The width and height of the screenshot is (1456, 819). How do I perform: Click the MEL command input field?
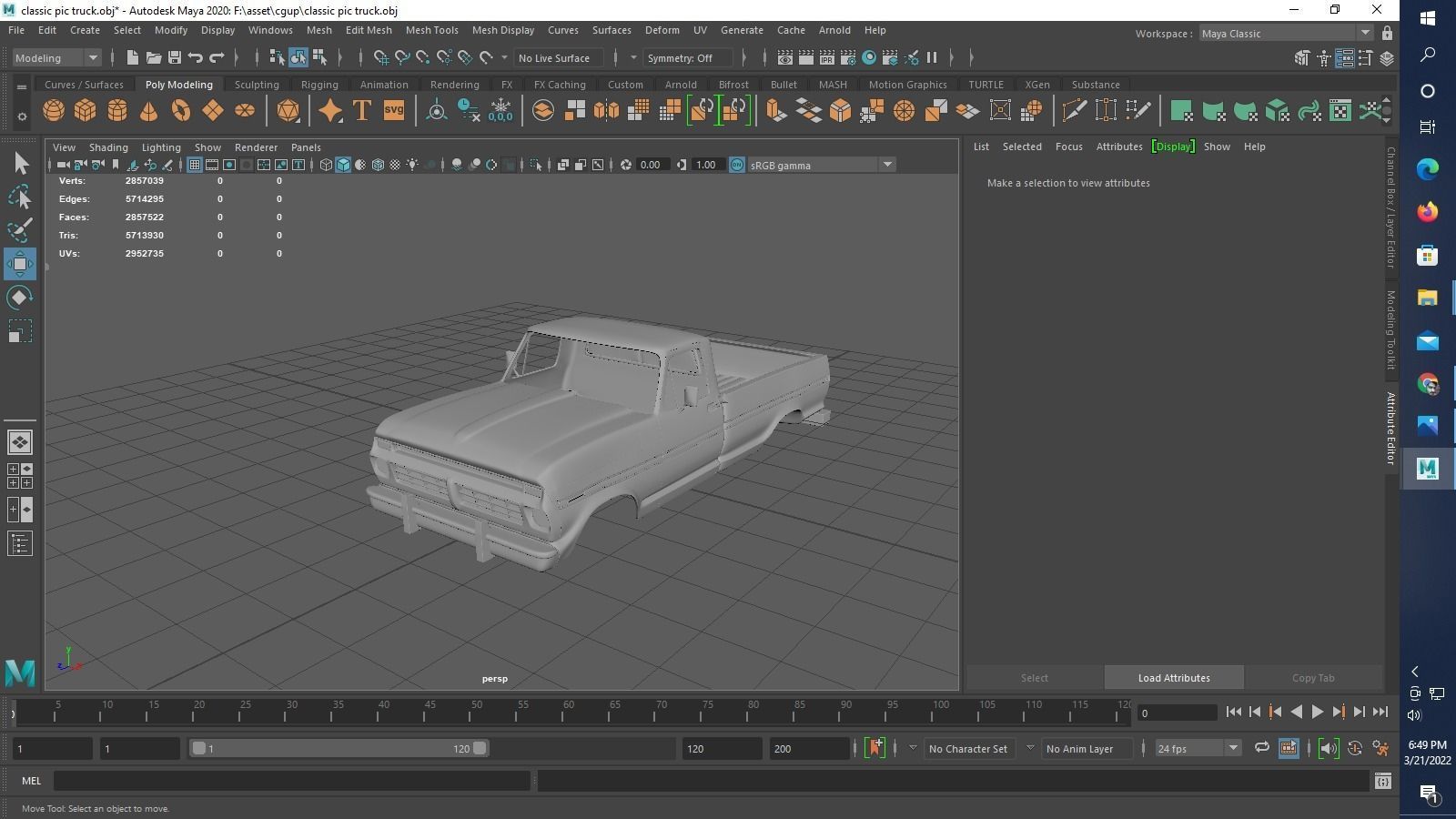(292, 781)
